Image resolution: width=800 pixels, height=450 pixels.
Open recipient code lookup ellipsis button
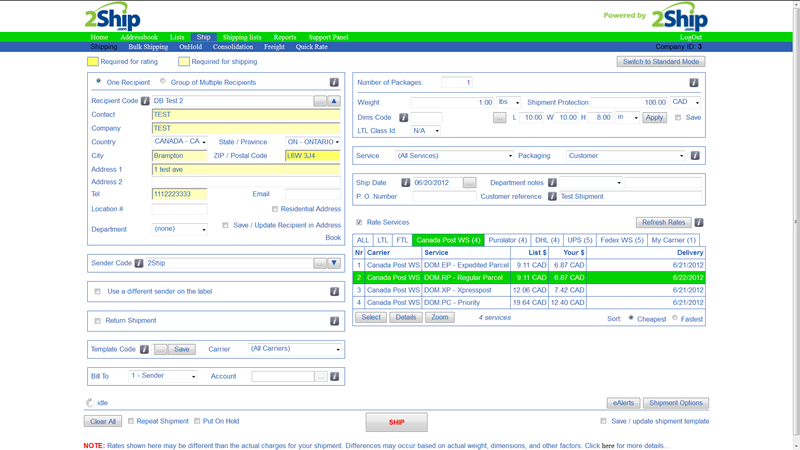320,101
